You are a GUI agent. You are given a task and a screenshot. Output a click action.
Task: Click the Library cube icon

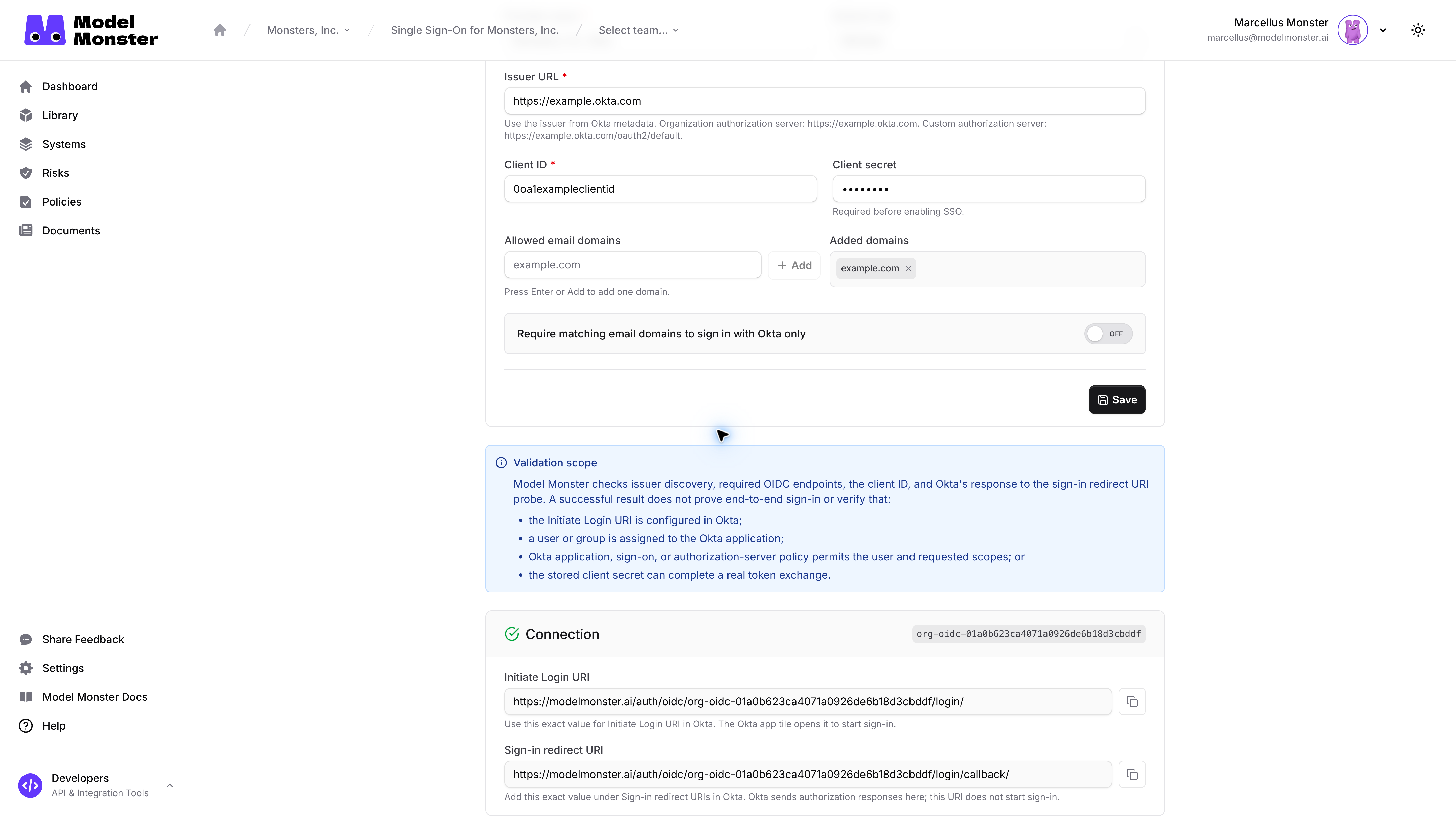pos(26,115)
